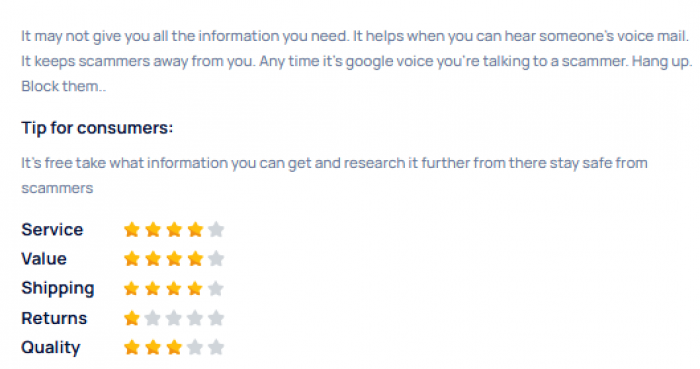Click the Value rating label
Image resolution: width=700 pixels, height=369 pixels.
pyautogui.click(x=44, y=259)
